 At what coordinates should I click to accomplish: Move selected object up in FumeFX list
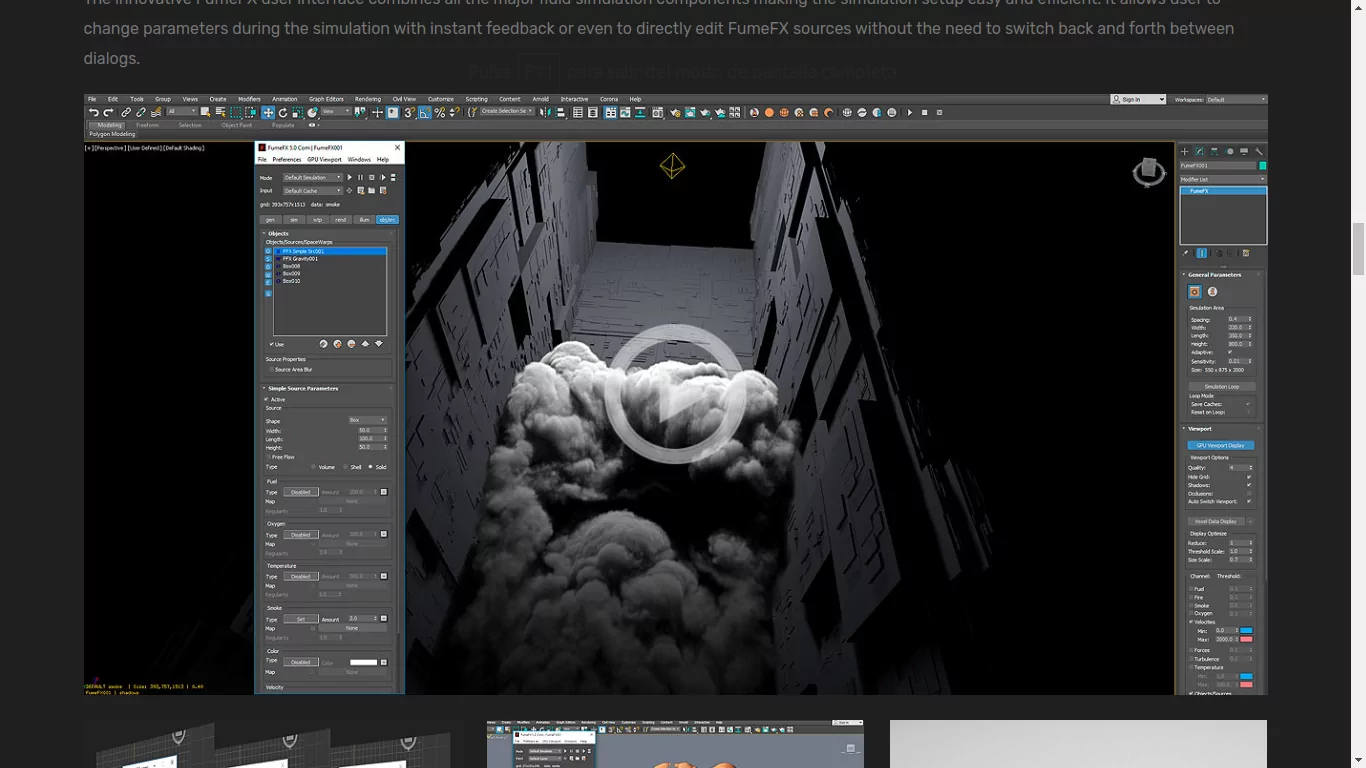pos(365,344)
